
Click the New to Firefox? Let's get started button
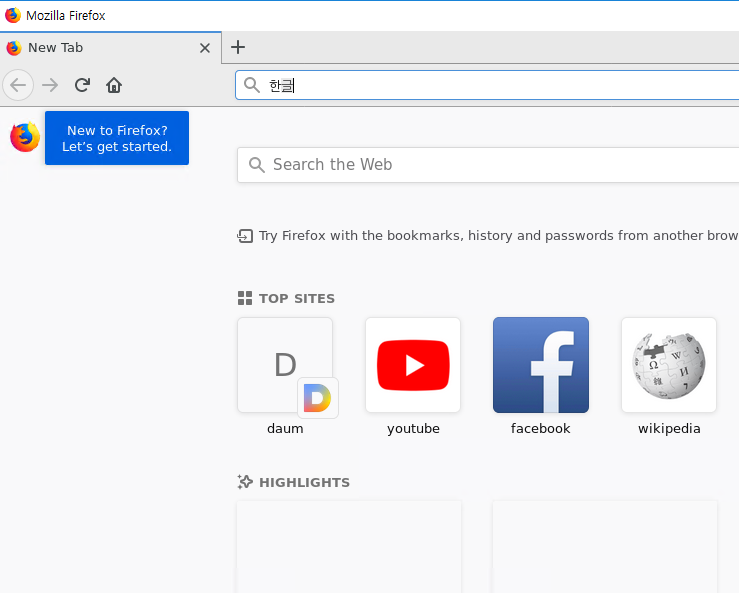[117, 138]
